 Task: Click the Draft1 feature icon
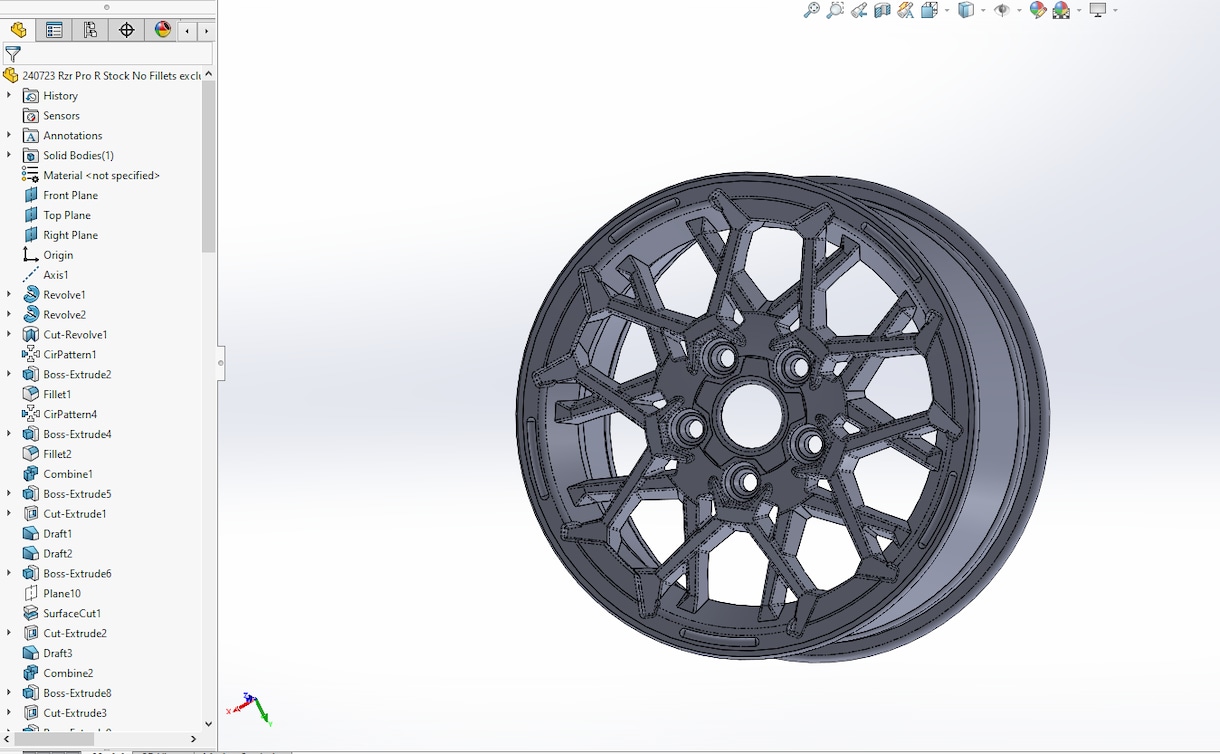click(31, 533)
